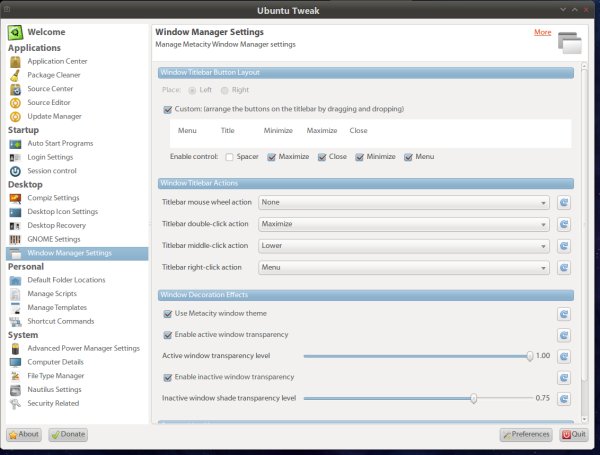Reset Titlebar mouse wheel action with icon

[x=564, y=202]
